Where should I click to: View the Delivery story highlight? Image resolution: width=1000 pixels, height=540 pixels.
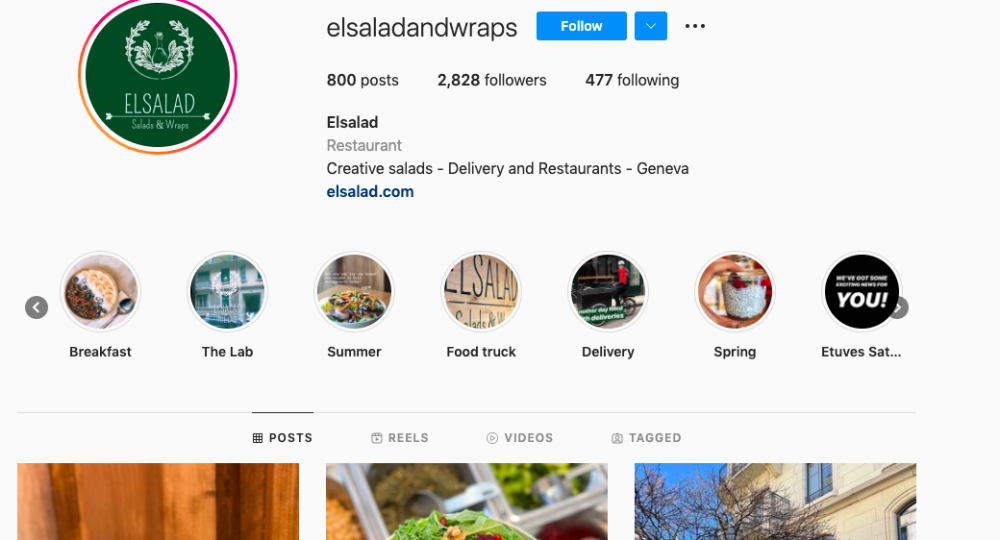click(608, 292)
